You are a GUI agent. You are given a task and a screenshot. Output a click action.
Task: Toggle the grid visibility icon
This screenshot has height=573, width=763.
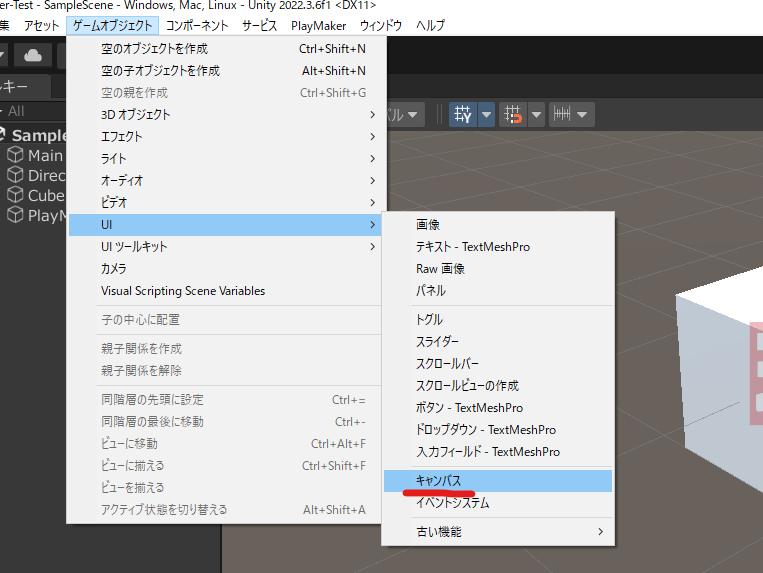(464, 115)
